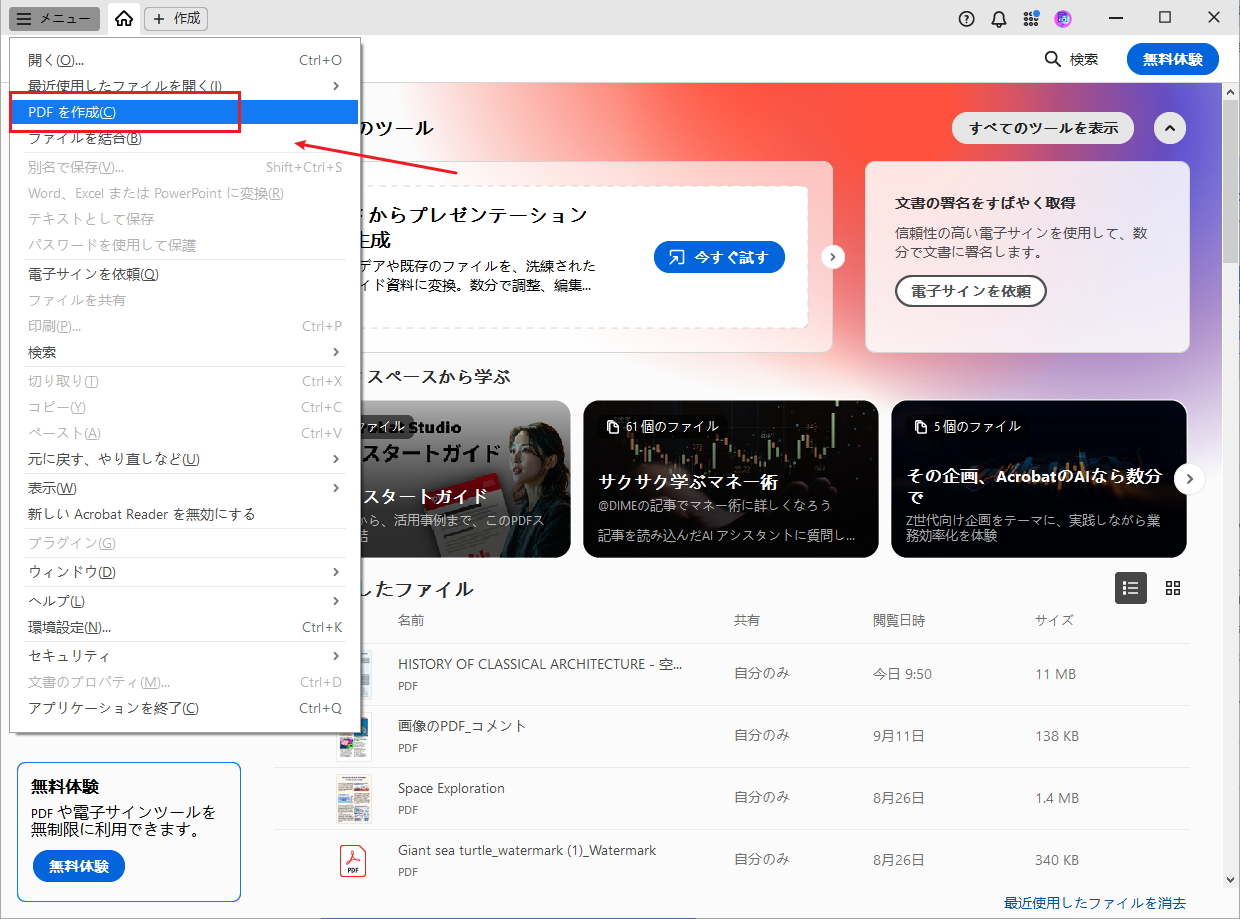The width and height of the screenshot is (1240, 919).
Task: Expand the セキュリティ submenu
Action: (185, 656)
